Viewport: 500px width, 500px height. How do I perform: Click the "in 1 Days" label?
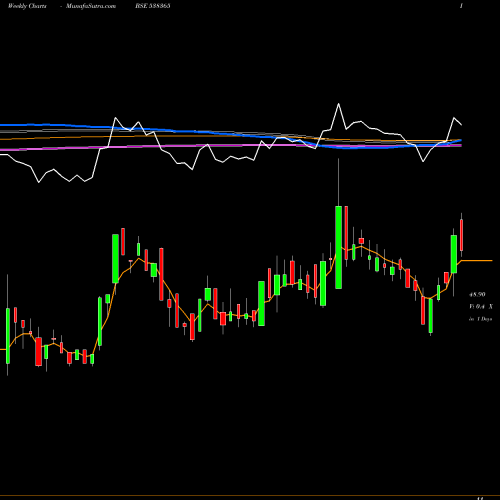(x=480, y=319)
